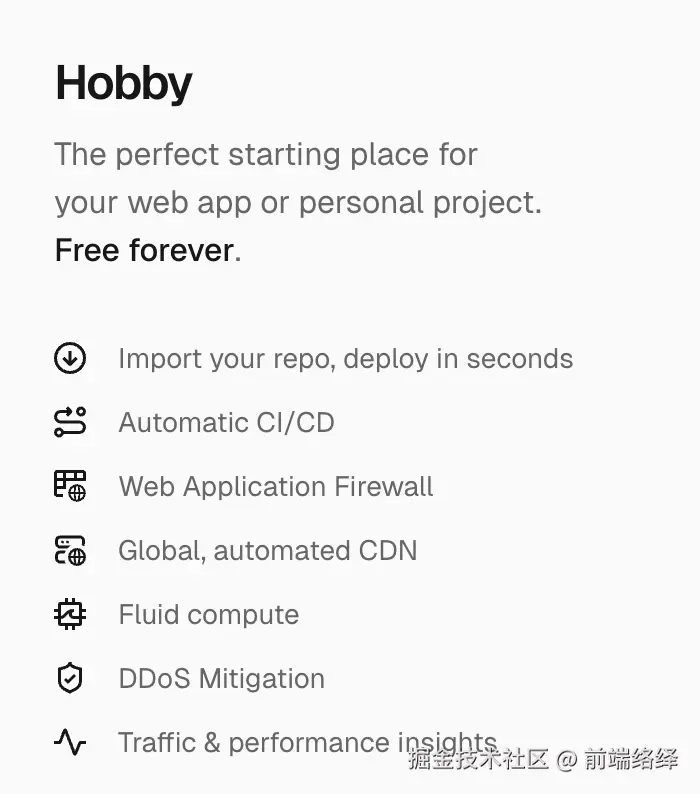
Task: Click the Automatic CI/CD pipeline icon
Action: pos(70,422)
